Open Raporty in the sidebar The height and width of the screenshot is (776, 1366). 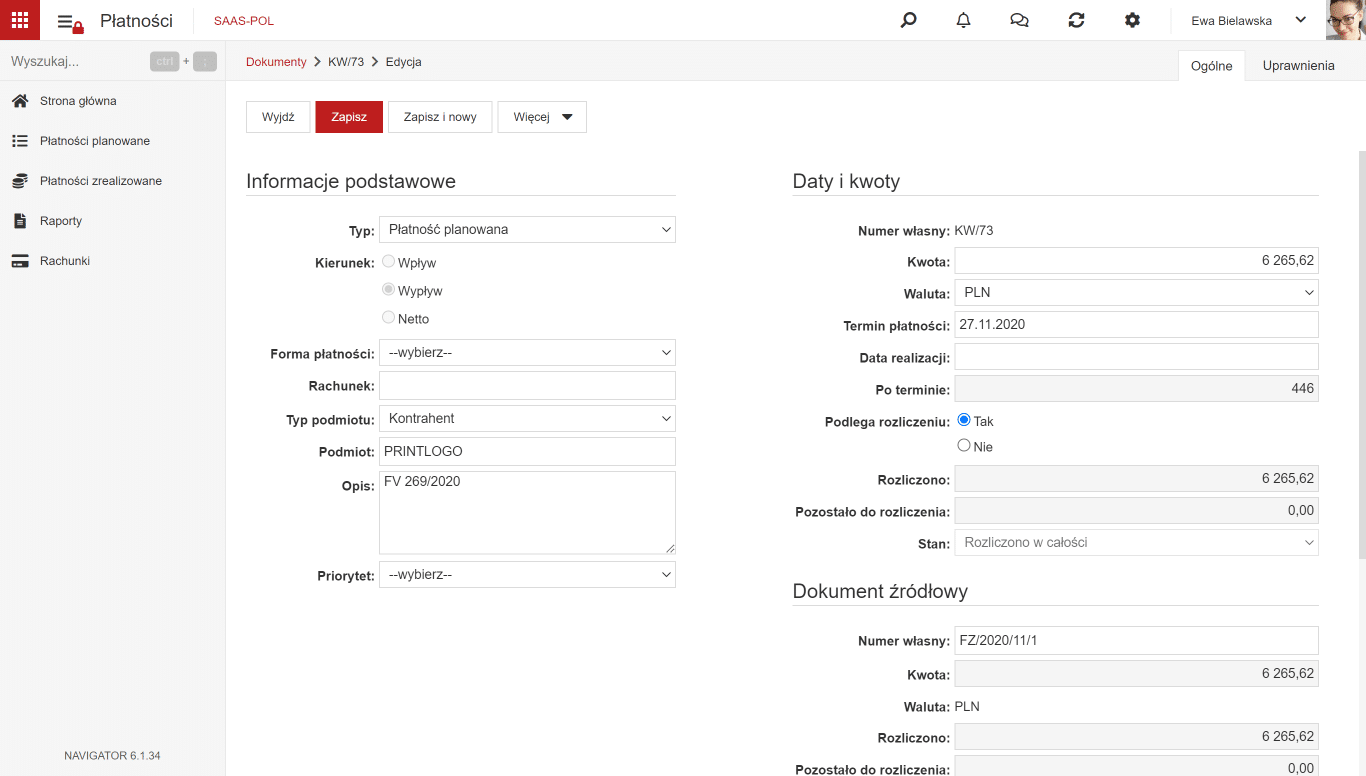[x=61, y=221]
